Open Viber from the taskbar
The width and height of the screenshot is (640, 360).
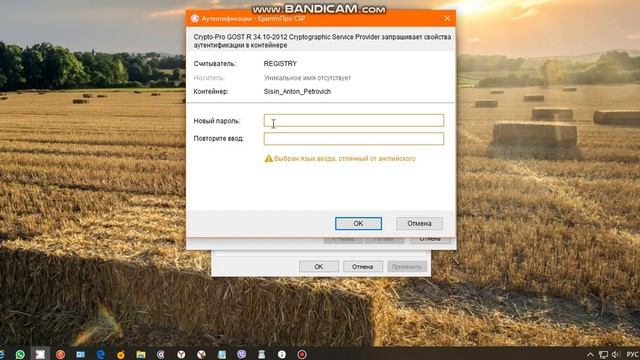point(242,354)
